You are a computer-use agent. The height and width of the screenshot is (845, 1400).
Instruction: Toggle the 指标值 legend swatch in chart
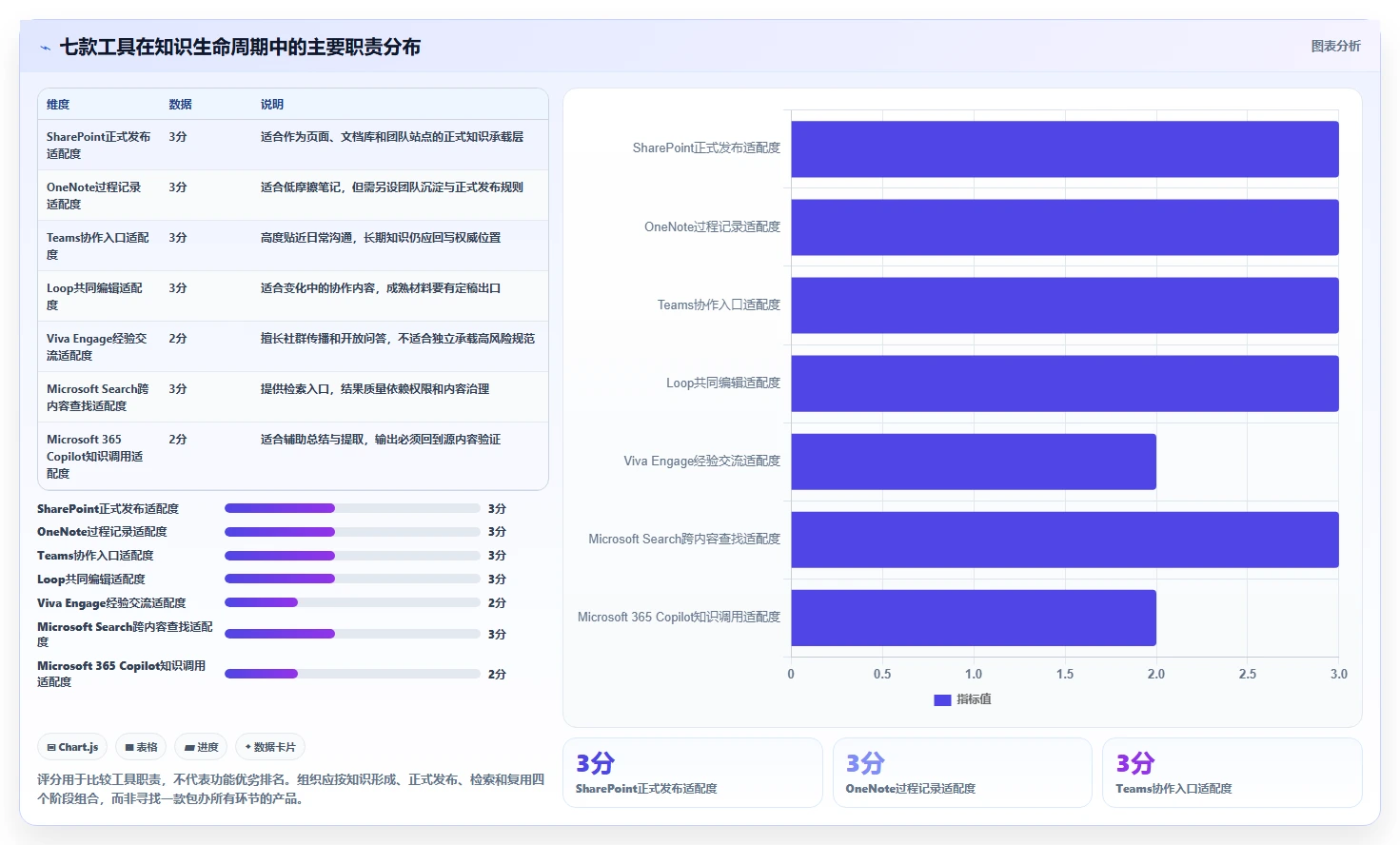pyautogui.click(x=942, y=699)
